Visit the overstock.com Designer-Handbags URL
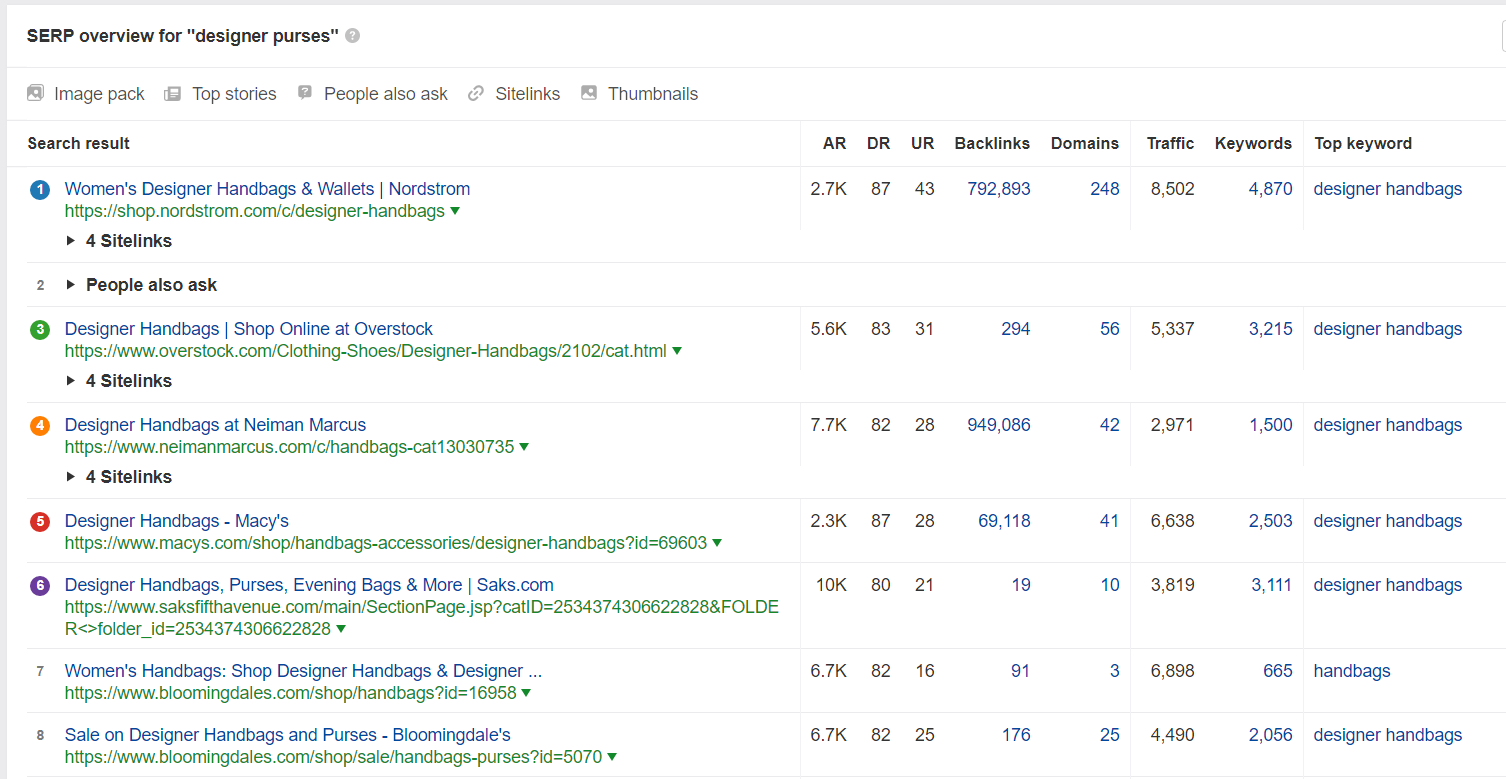1506x779 pixels. (x=366, y=351)
